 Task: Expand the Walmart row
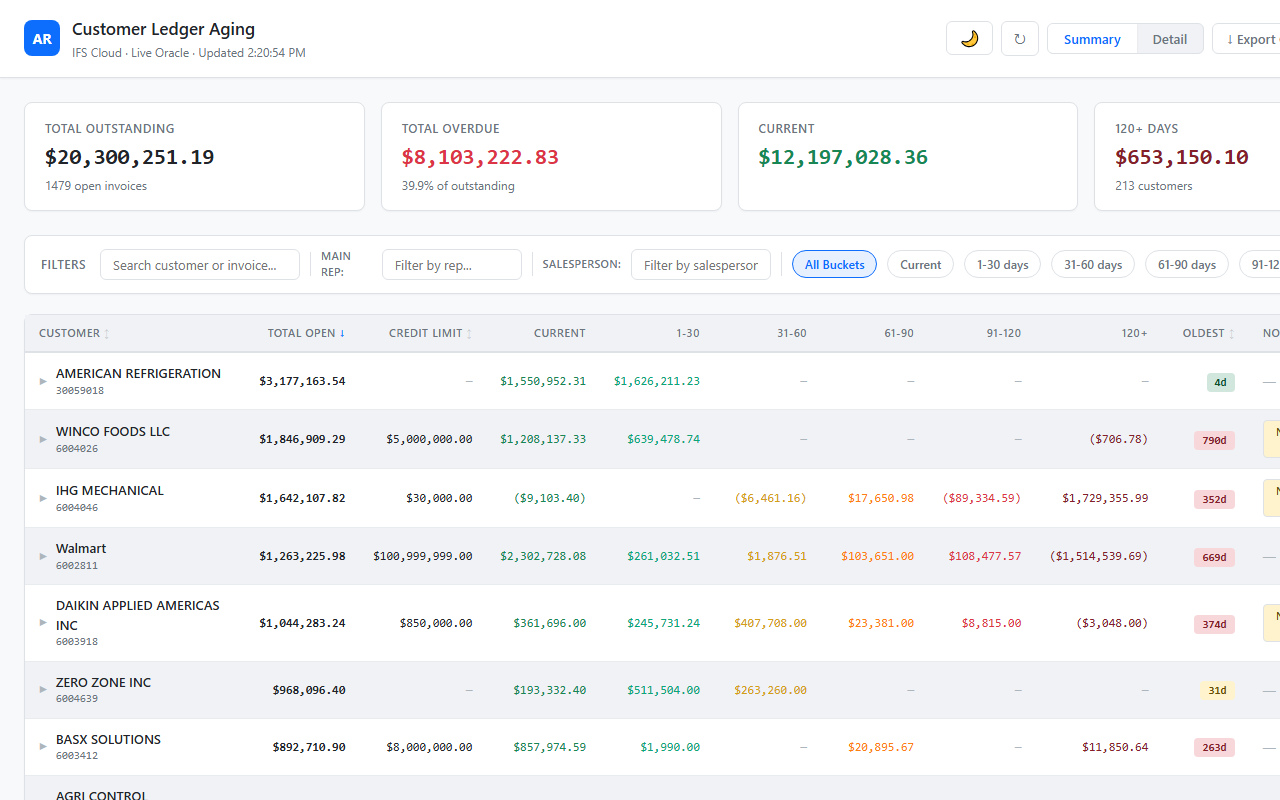(x=43, y=556)
